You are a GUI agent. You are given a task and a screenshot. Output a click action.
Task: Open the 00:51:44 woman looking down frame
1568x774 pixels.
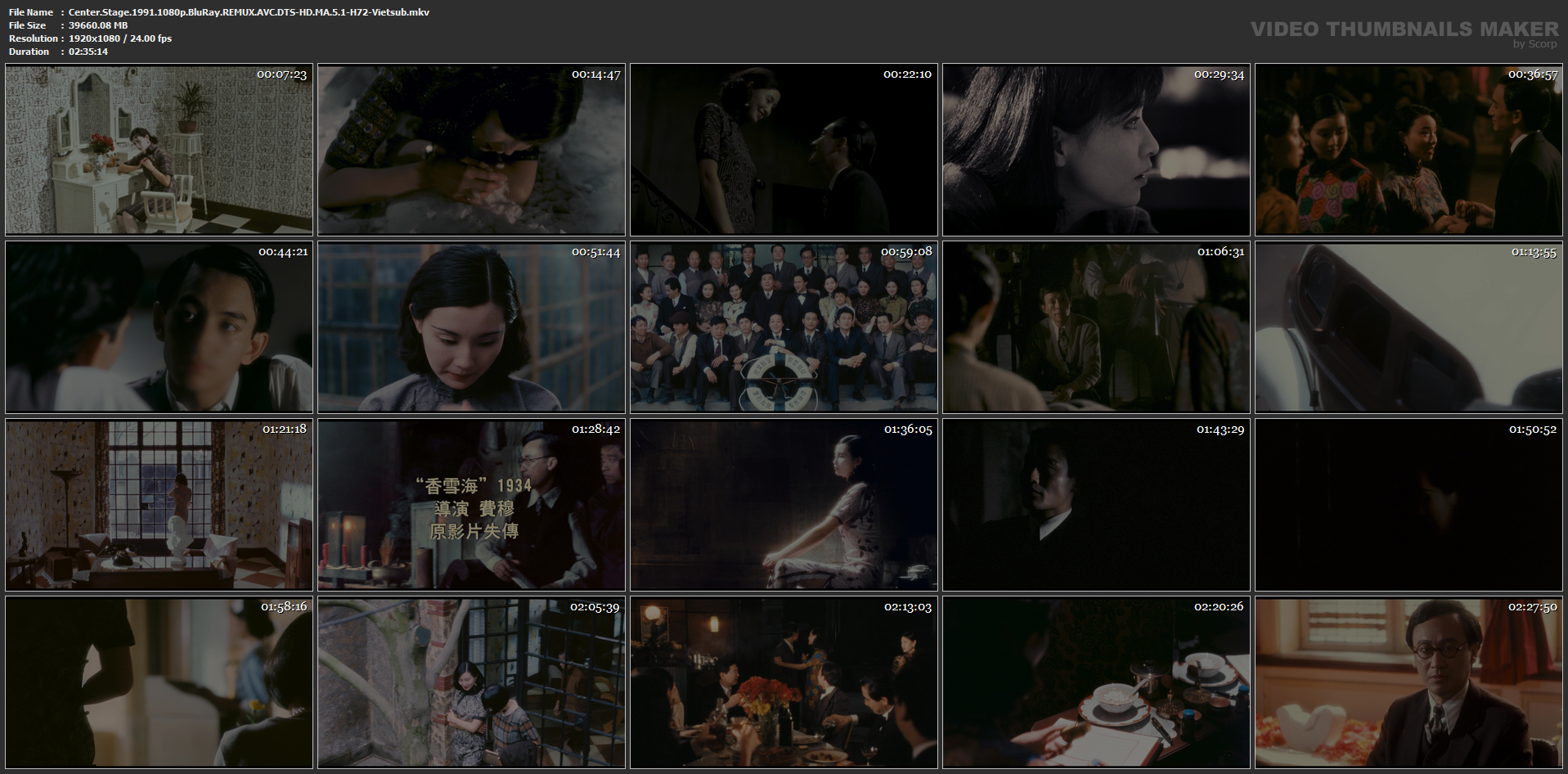coord(471,327)
